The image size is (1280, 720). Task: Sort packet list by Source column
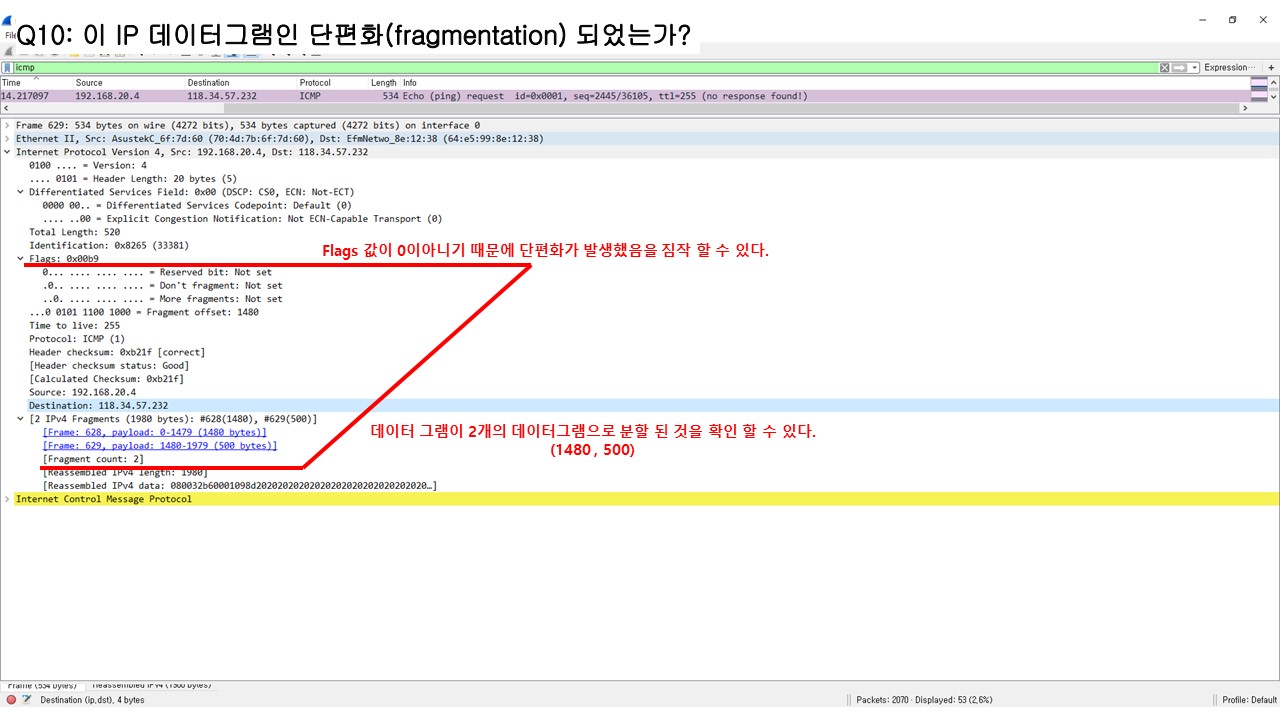(x=129, y=82)
